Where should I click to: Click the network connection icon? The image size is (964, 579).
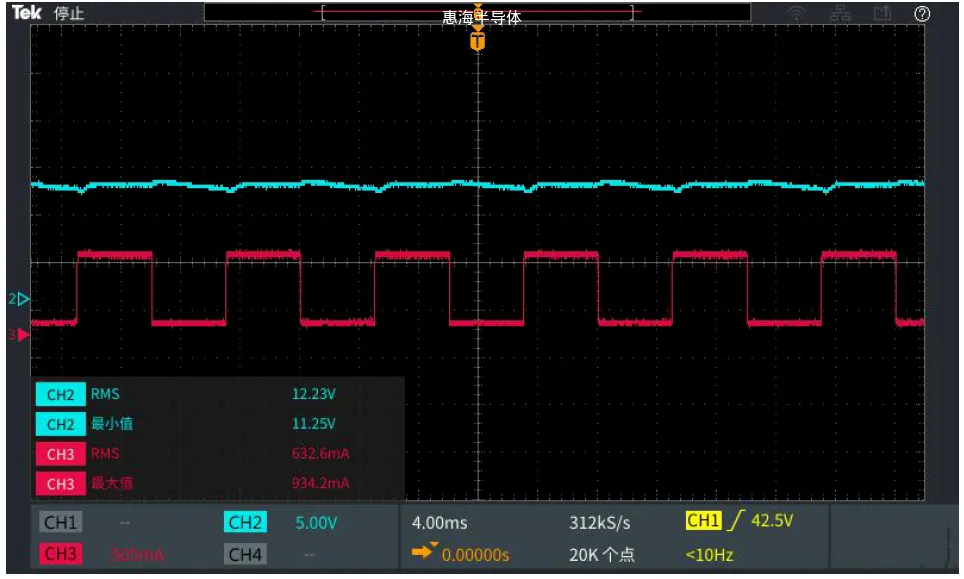click(x=839, y=14)
